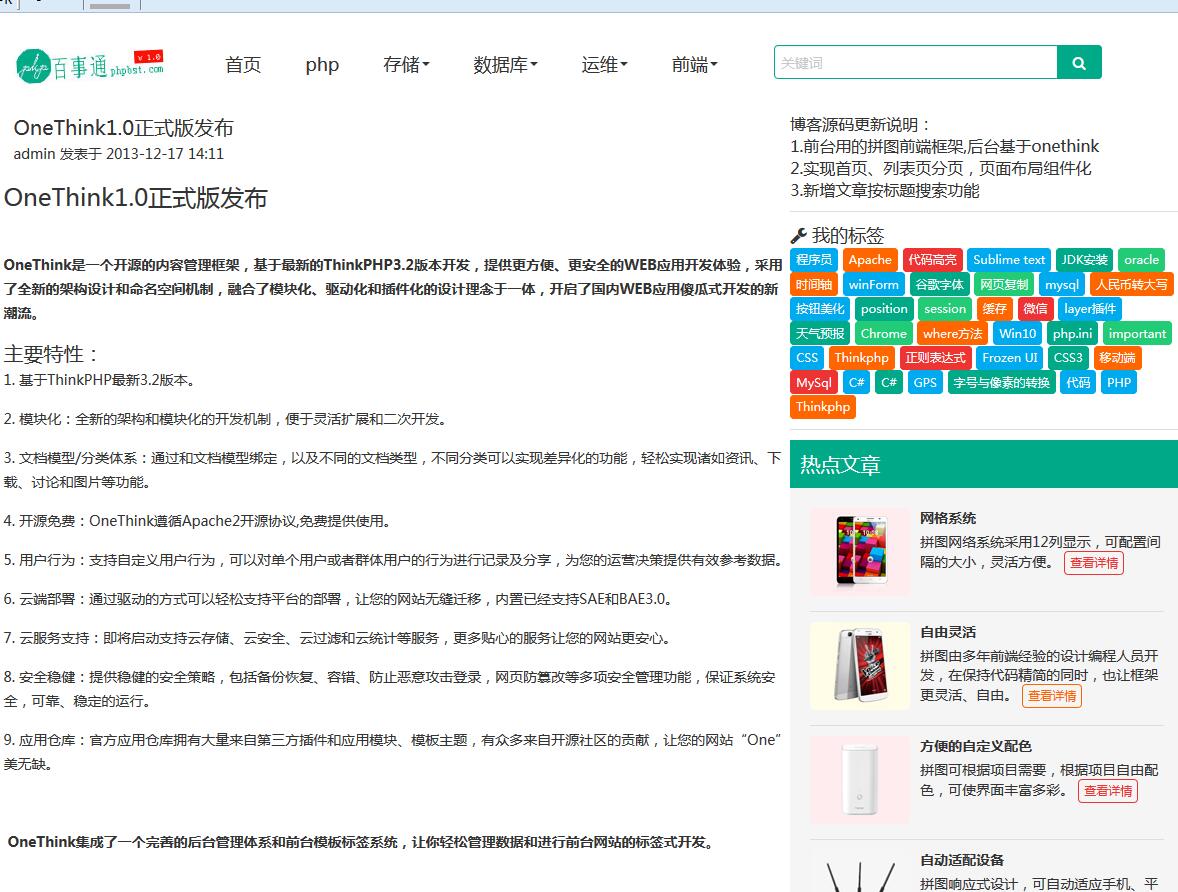Go to the 首页 home page

[243, 65]
